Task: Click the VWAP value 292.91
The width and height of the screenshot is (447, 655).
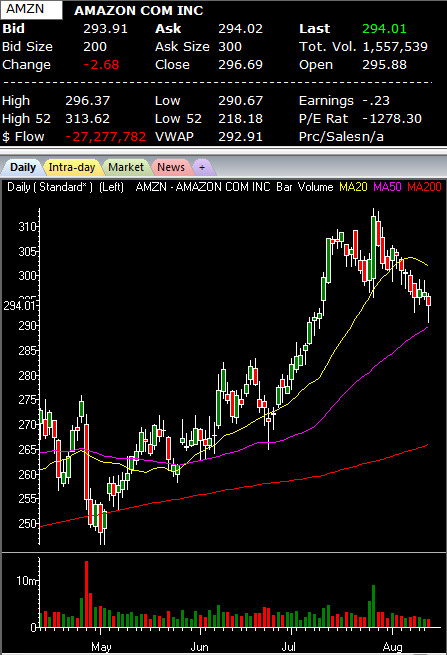Action: tap(240, 137)
